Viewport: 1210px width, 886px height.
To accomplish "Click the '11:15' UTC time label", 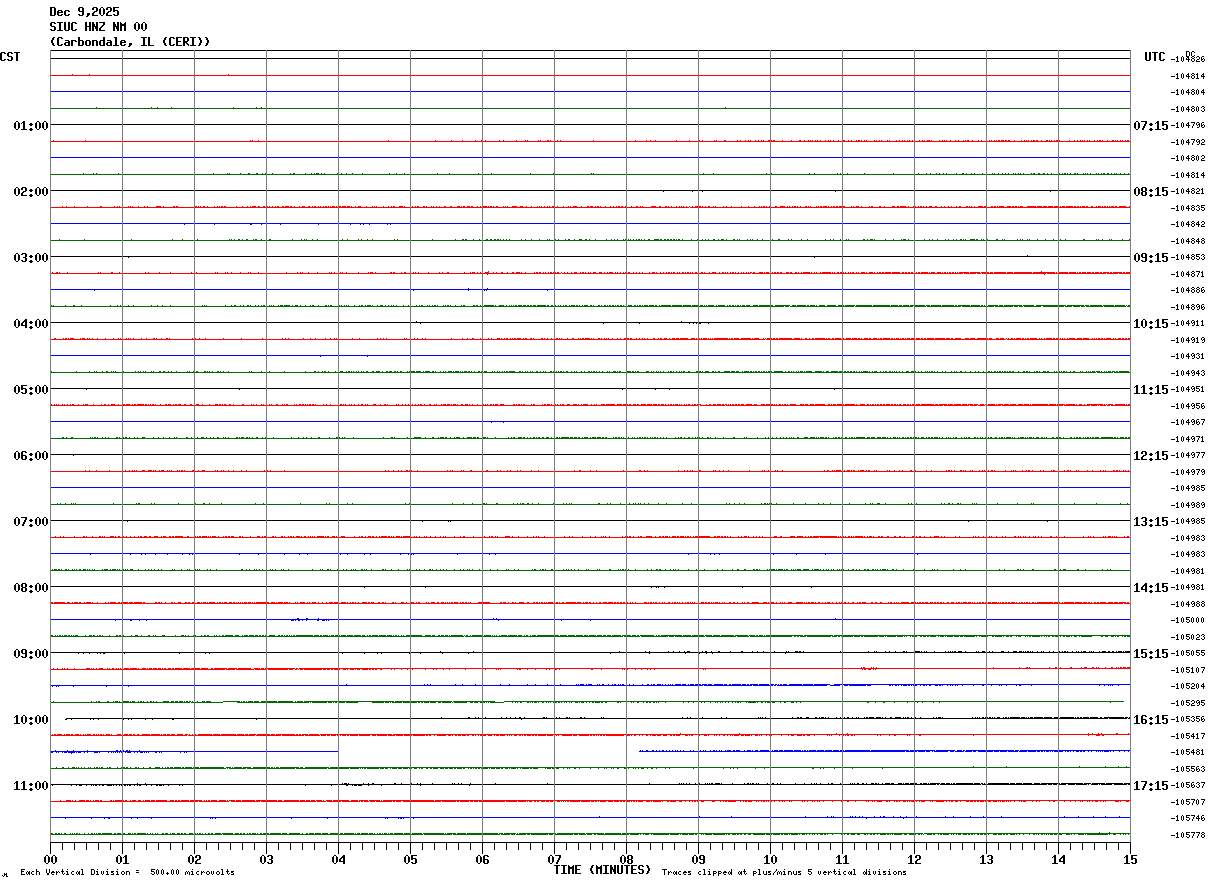I will pyautogui.click(x=1150, y=390).
